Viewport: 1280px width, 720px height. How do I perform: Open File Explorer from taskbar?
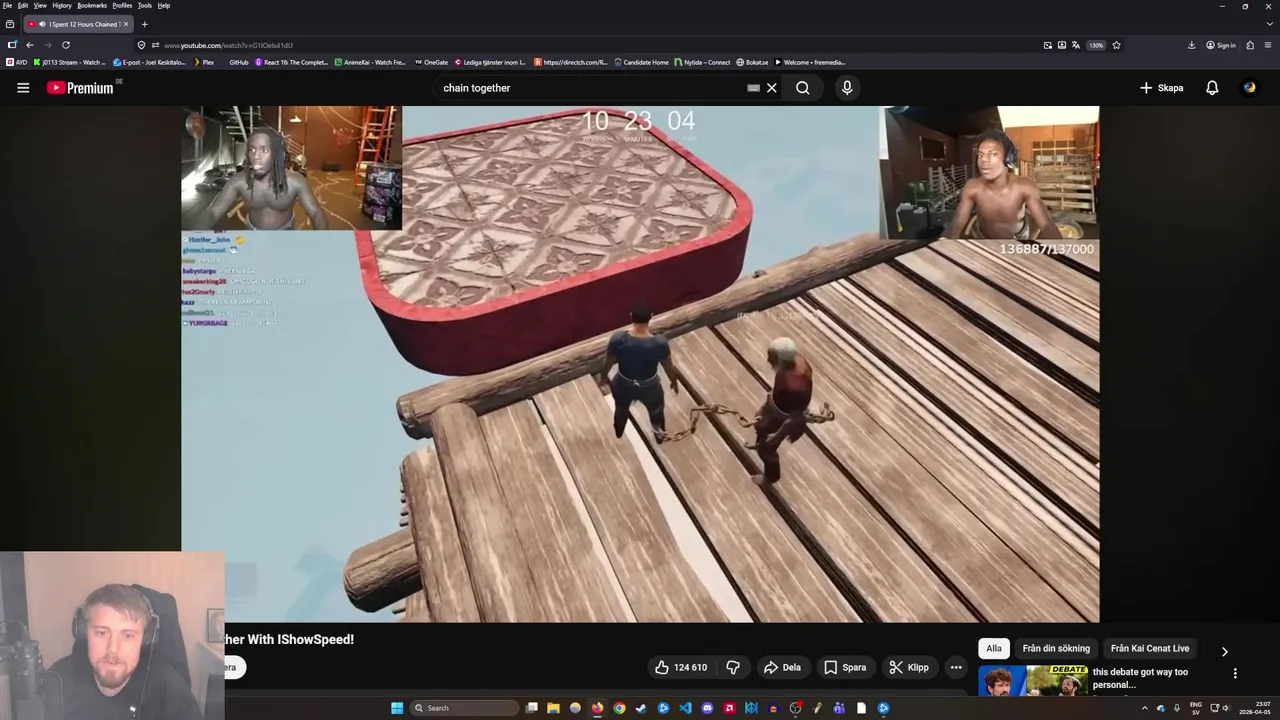pyautogui.click(x=553, y=708)
